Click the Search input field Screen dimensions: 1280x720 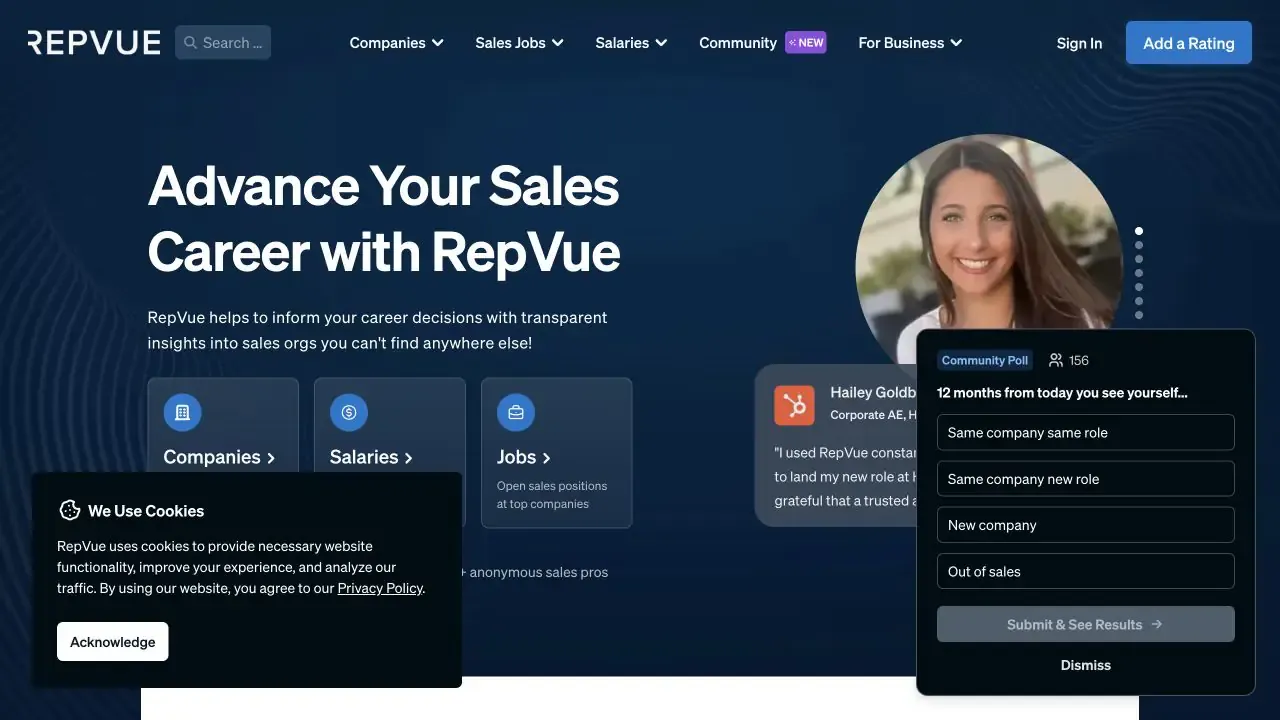pos(223,43)
